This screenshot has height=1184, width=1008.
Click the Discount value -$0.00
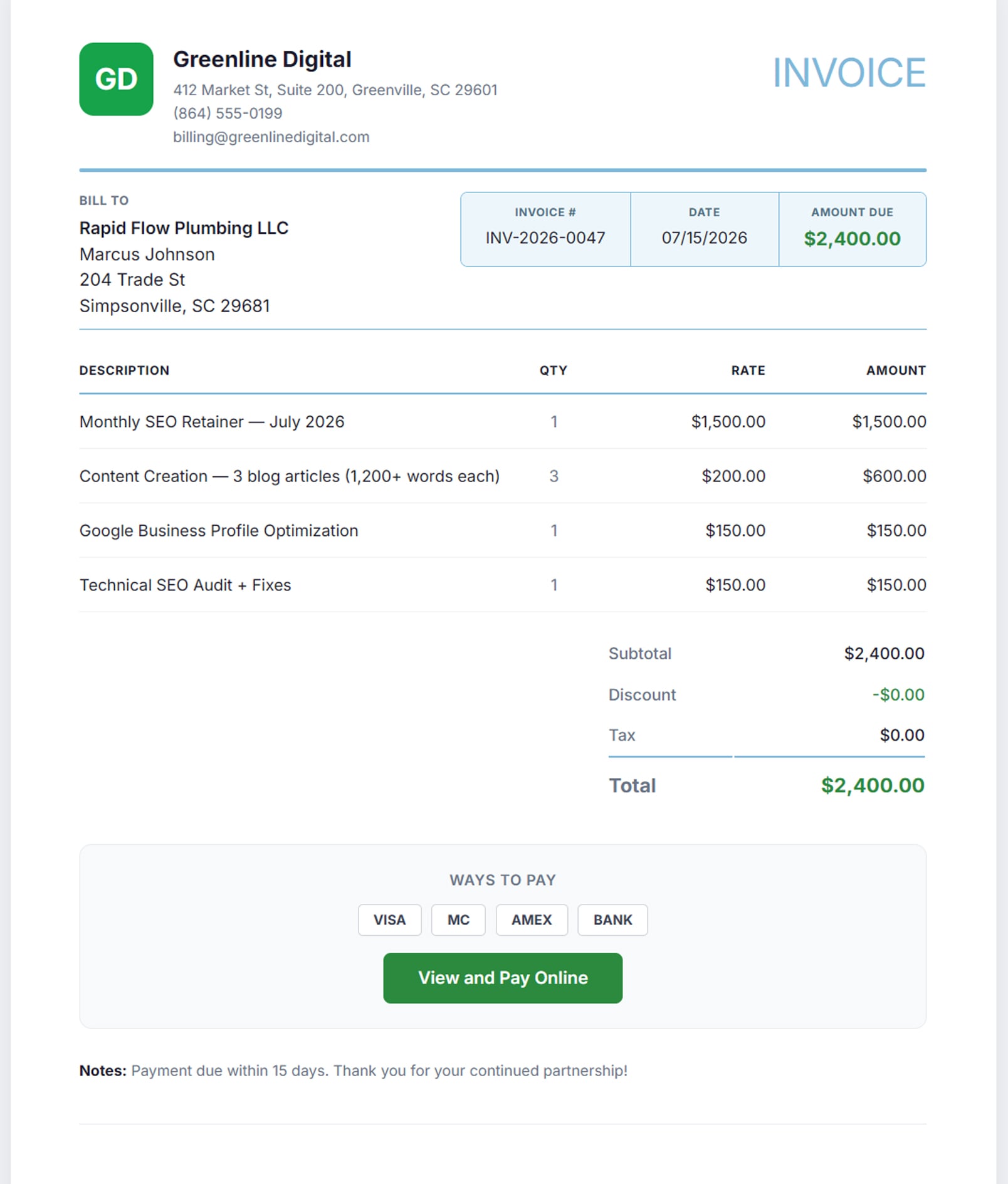tap(898, 694)
